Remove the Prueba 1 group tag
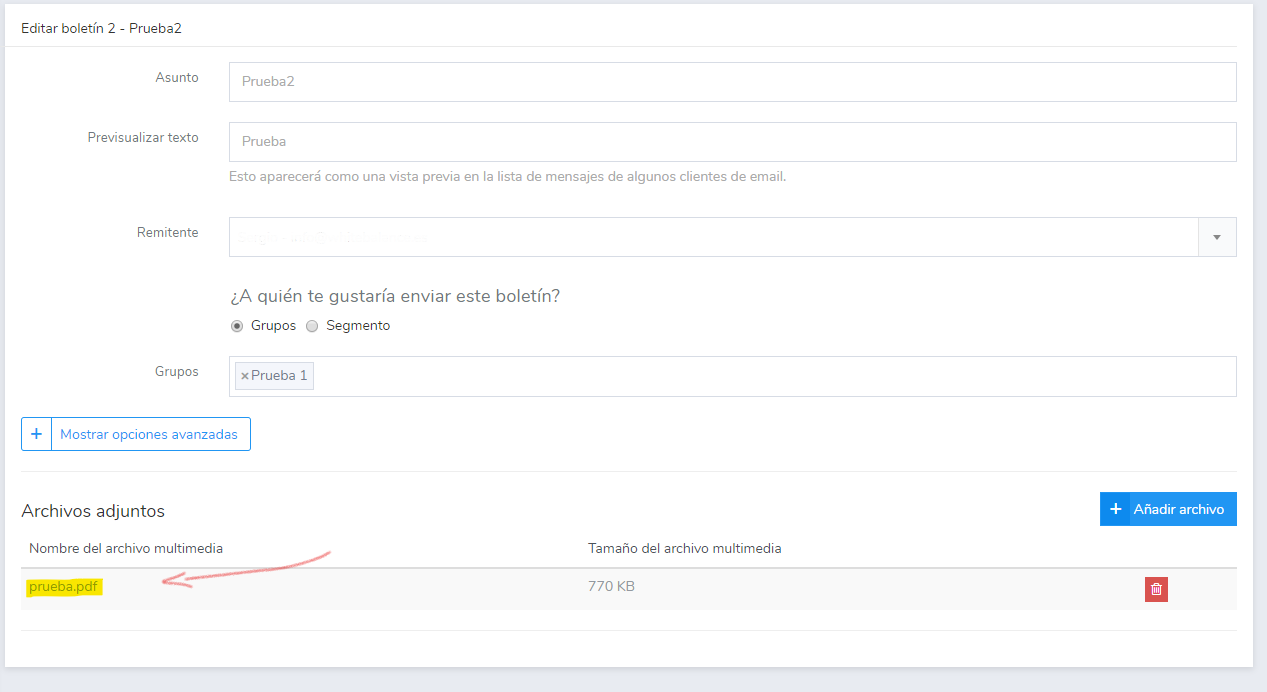Image resolution: width=1267 pixels, height=692 pixels. (x=245, y=376)
